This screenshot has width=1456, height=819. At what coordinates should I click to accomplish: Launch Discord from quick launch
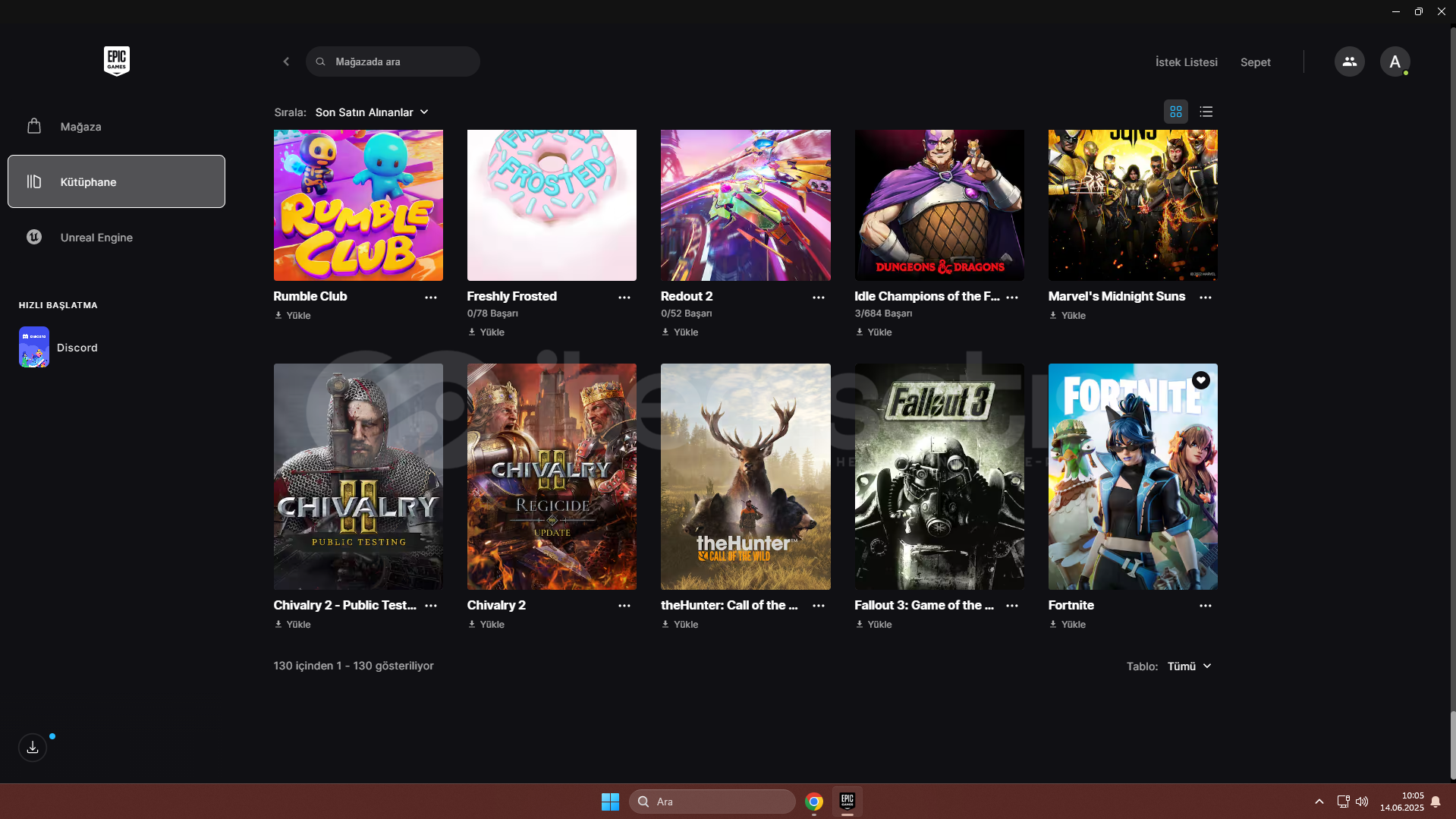point(59,347)
